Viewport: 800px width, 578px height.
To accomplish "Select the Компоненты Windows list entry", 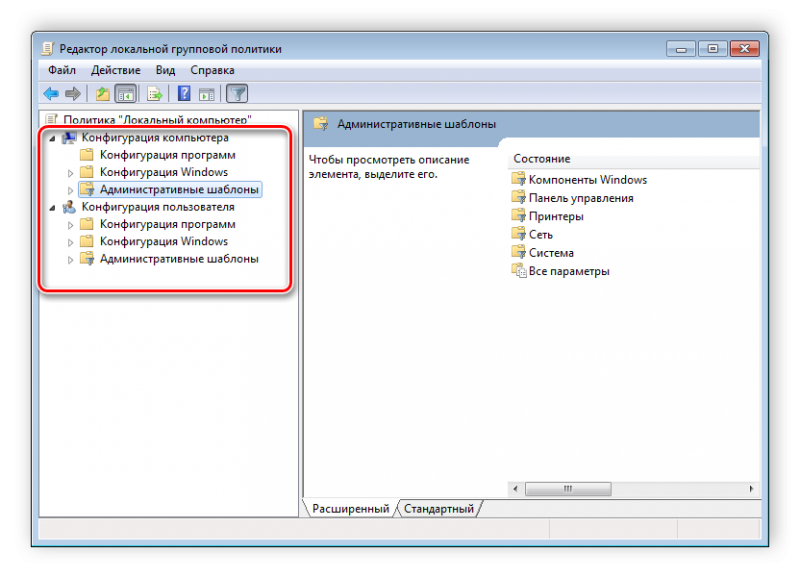I will point(588,180).
